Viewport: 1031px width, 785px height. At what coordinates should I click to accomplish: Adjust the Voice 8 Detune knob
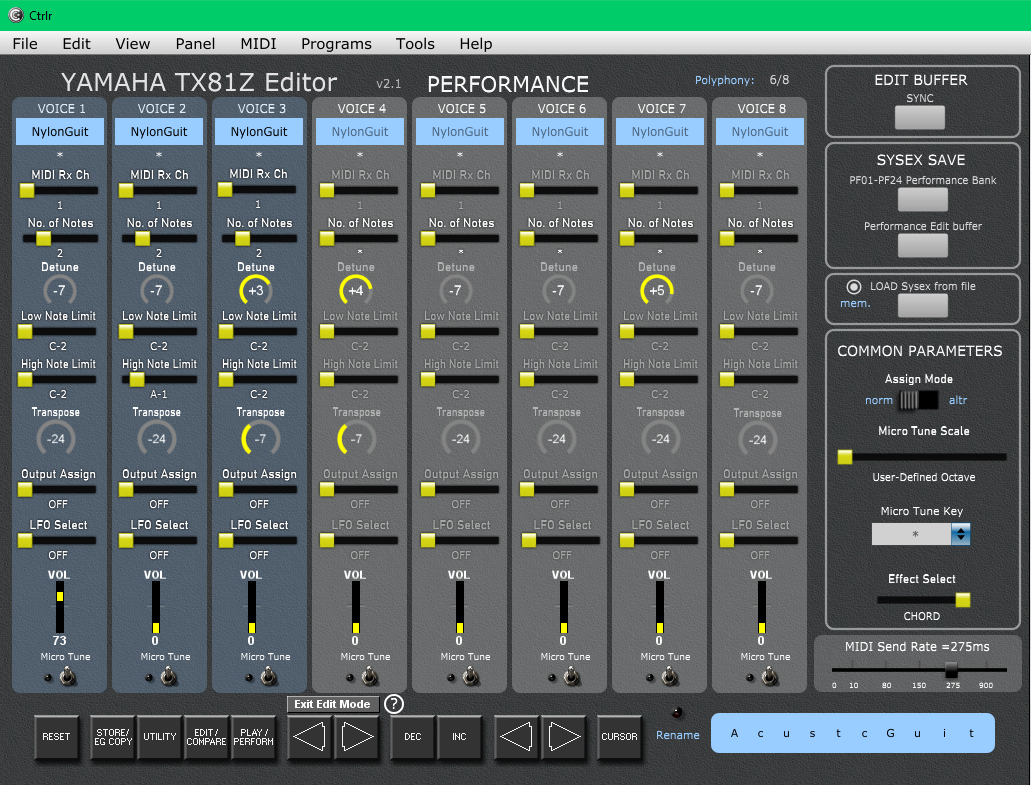coord(757,290)
